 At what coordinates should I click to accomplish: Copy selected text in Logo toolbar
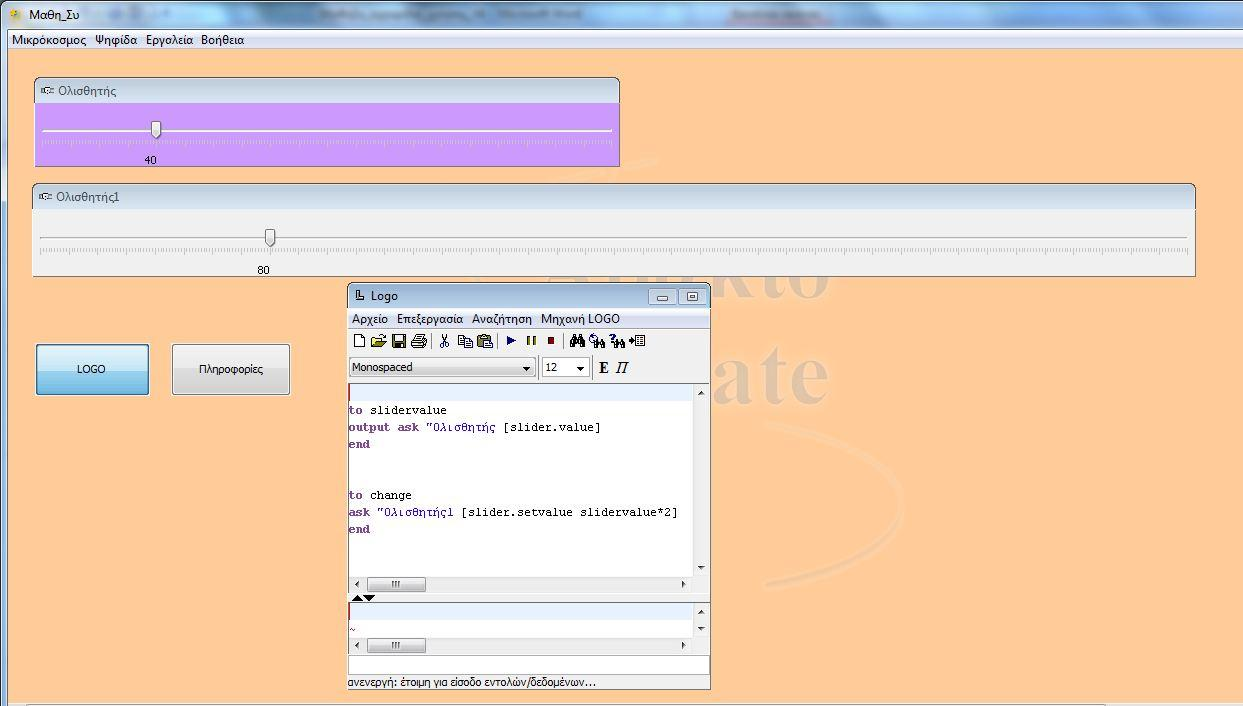pos(465,341)
